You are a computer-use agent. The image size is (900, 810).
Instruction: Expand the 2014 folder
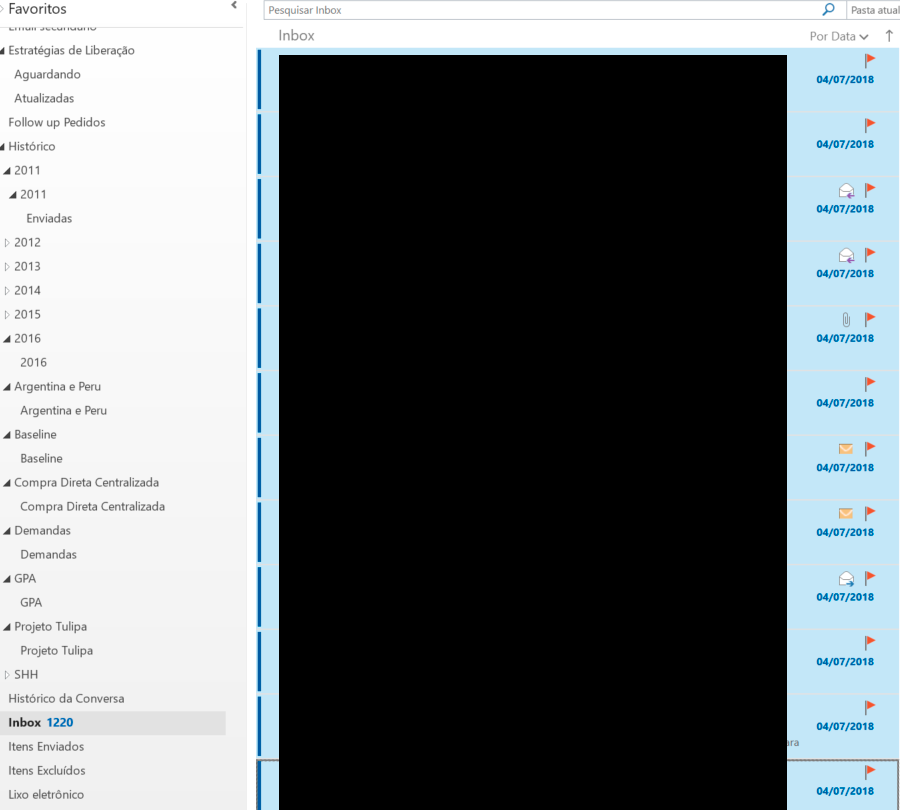pos(7,291)
